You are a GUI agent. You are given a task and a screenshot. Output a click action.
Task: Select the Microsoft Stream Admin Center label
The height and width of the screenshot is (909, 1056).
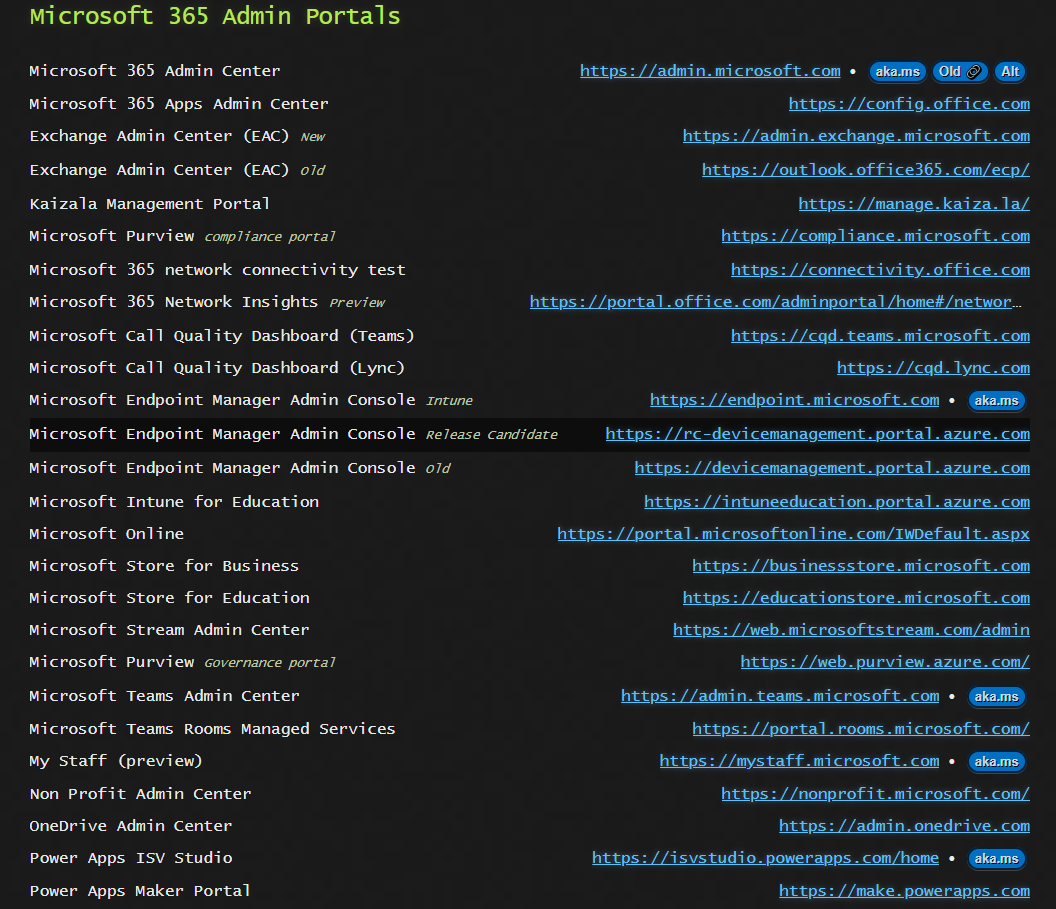170,630
